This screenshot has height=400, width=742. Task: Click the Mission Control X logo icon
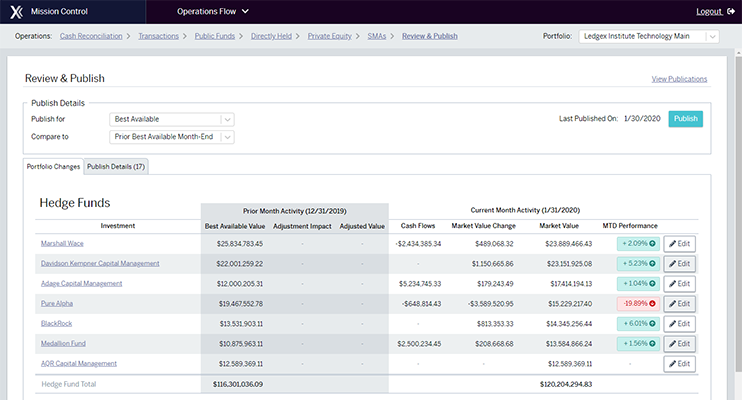click(x=17, y=12)
